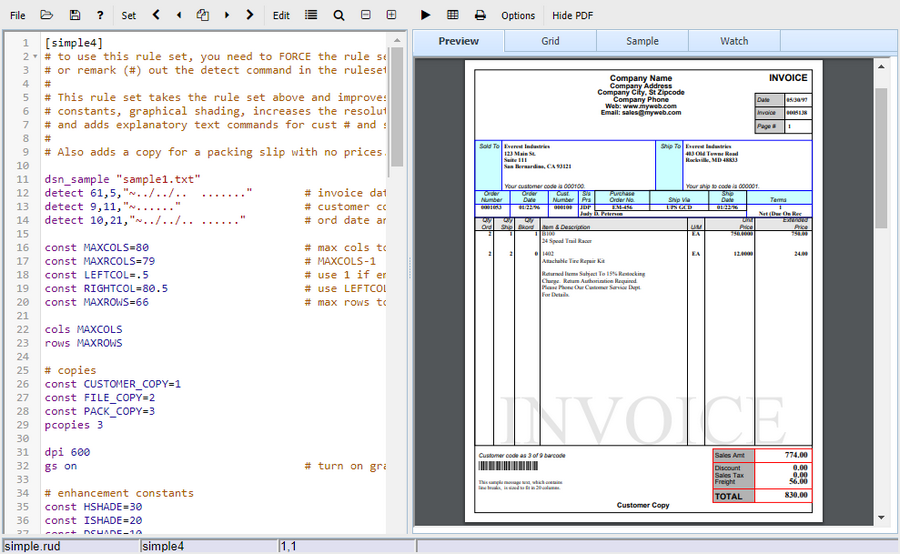Switch to the Sample tab

coord(642,41)
